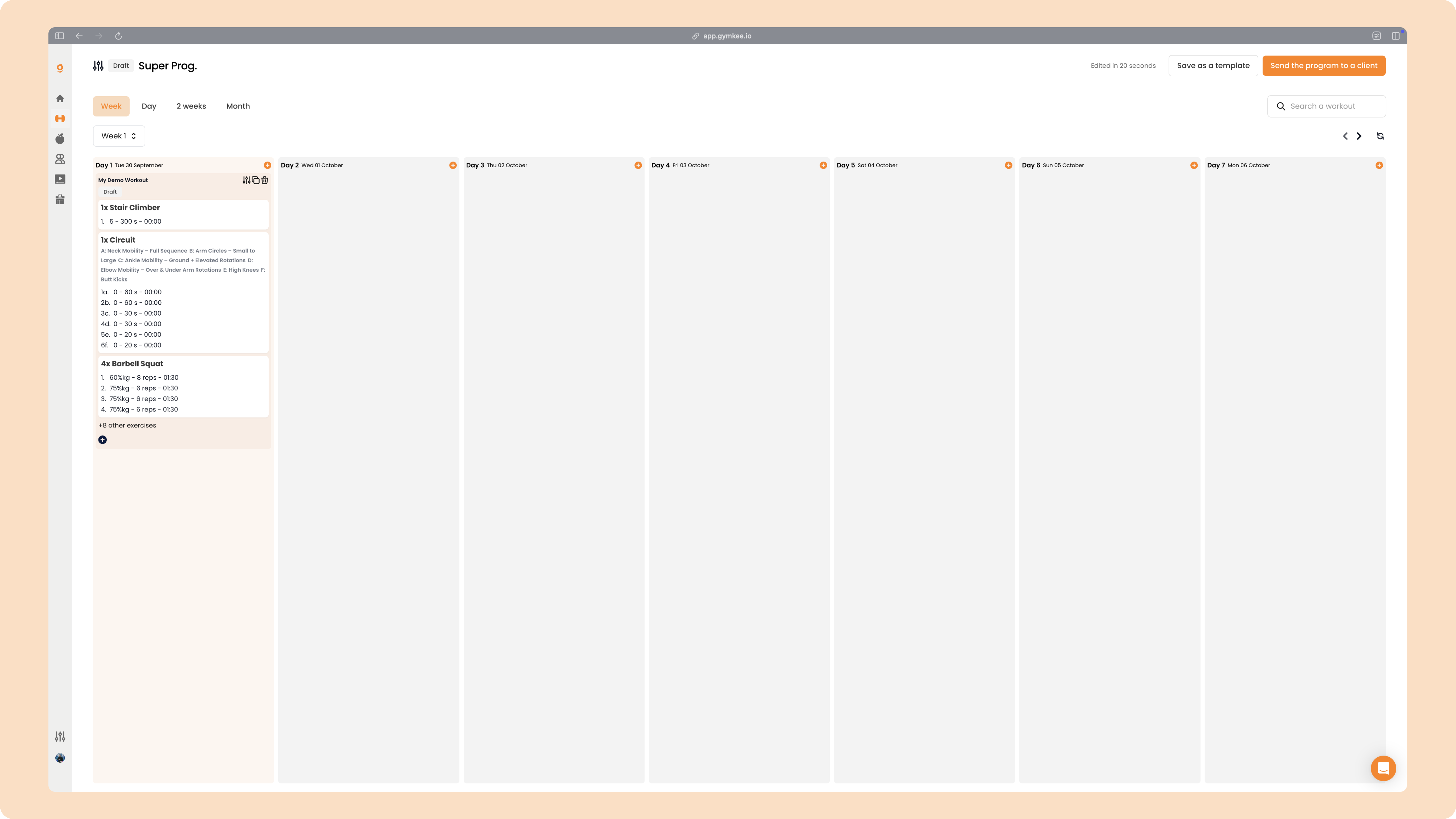Viewport: 1456px width, 819px height.
Task: Open My Demo Workout settings sliders icon
Action: point(246,180)
